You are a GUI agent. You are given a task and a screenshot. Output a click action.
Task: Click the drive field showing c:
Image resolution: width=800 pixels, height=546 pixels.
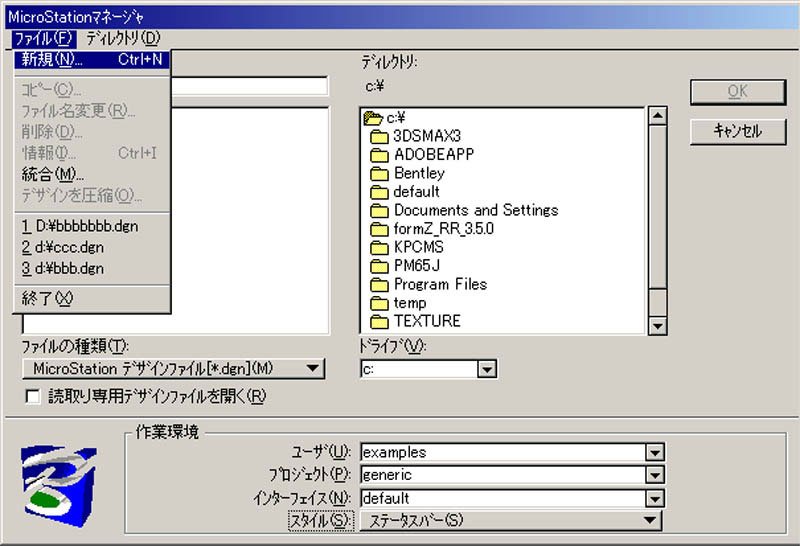(x=419, y=369)
